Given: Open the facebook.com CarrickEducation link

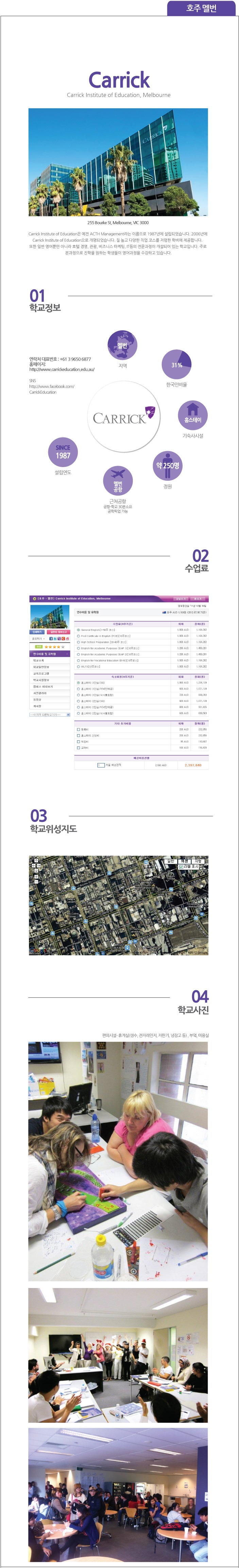Looking at the screenshot, I should click(52, 389).
